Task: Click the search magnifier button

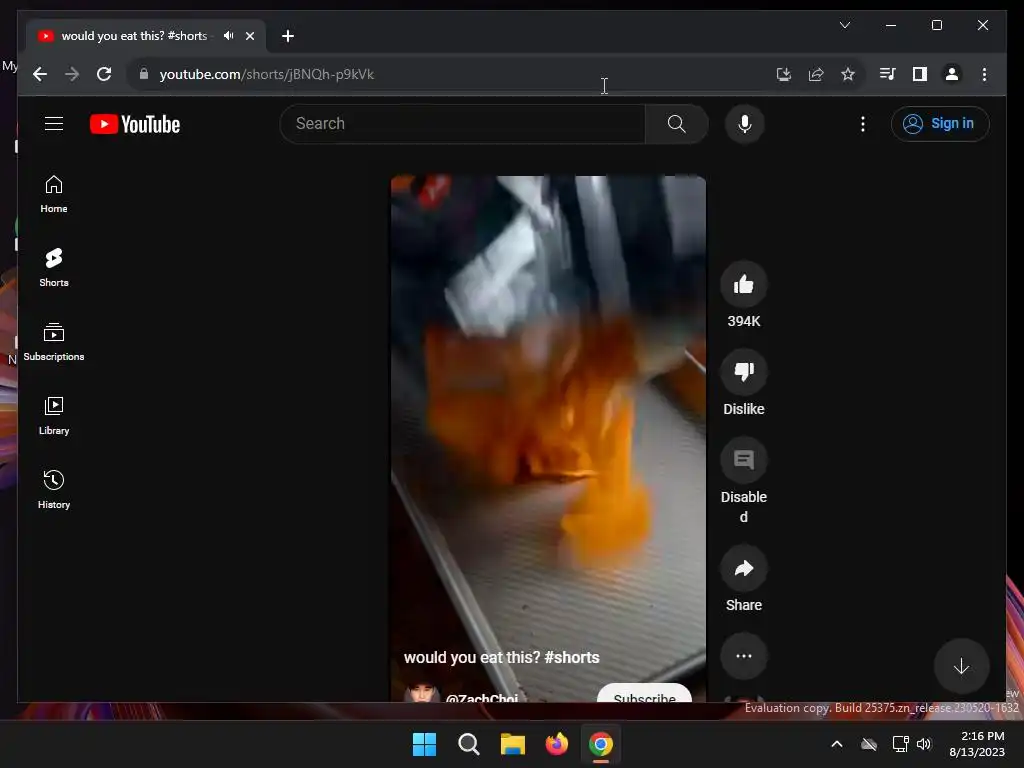Action: [677, 123]
